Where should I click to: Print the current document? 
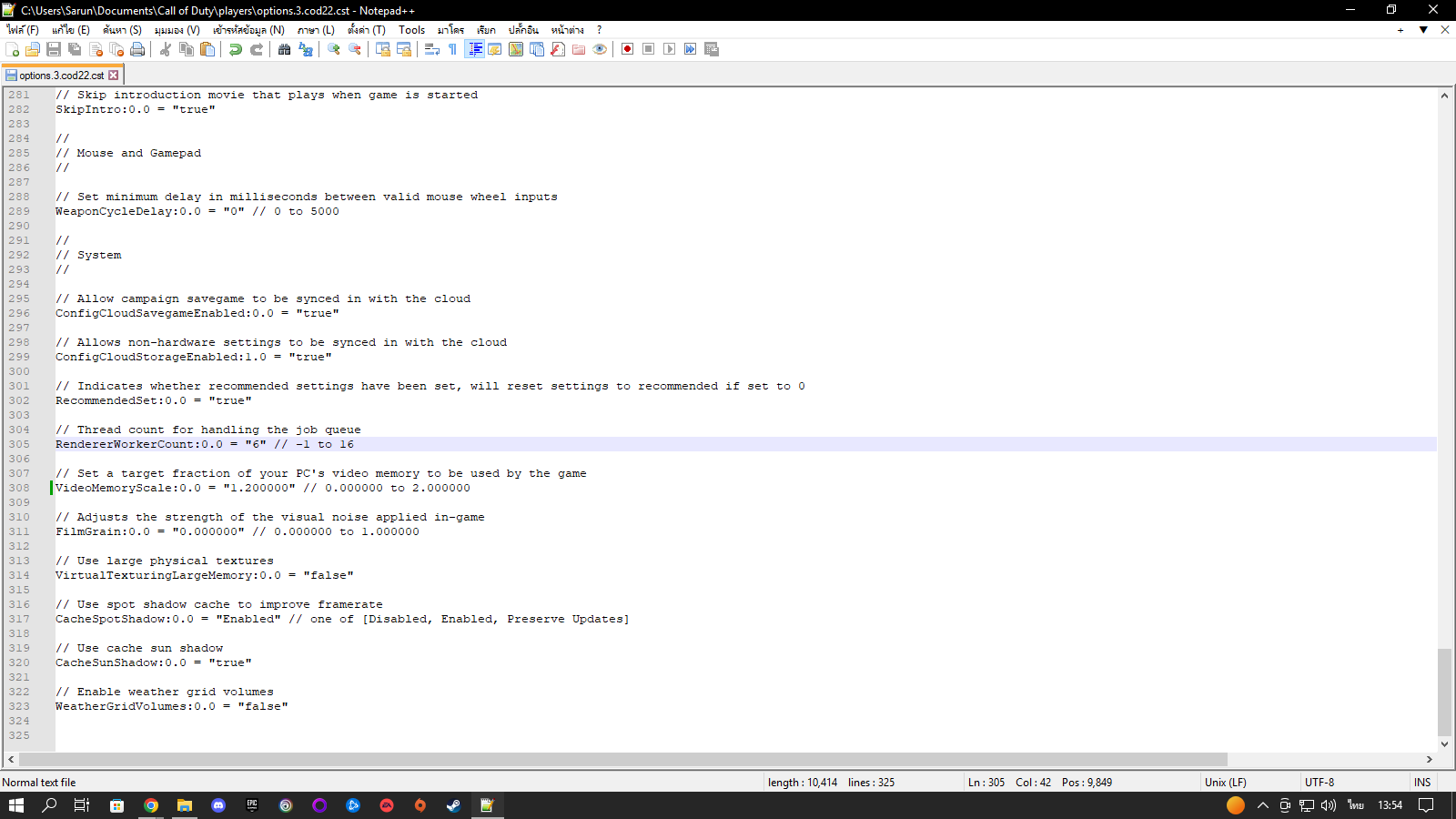[137, 49]
